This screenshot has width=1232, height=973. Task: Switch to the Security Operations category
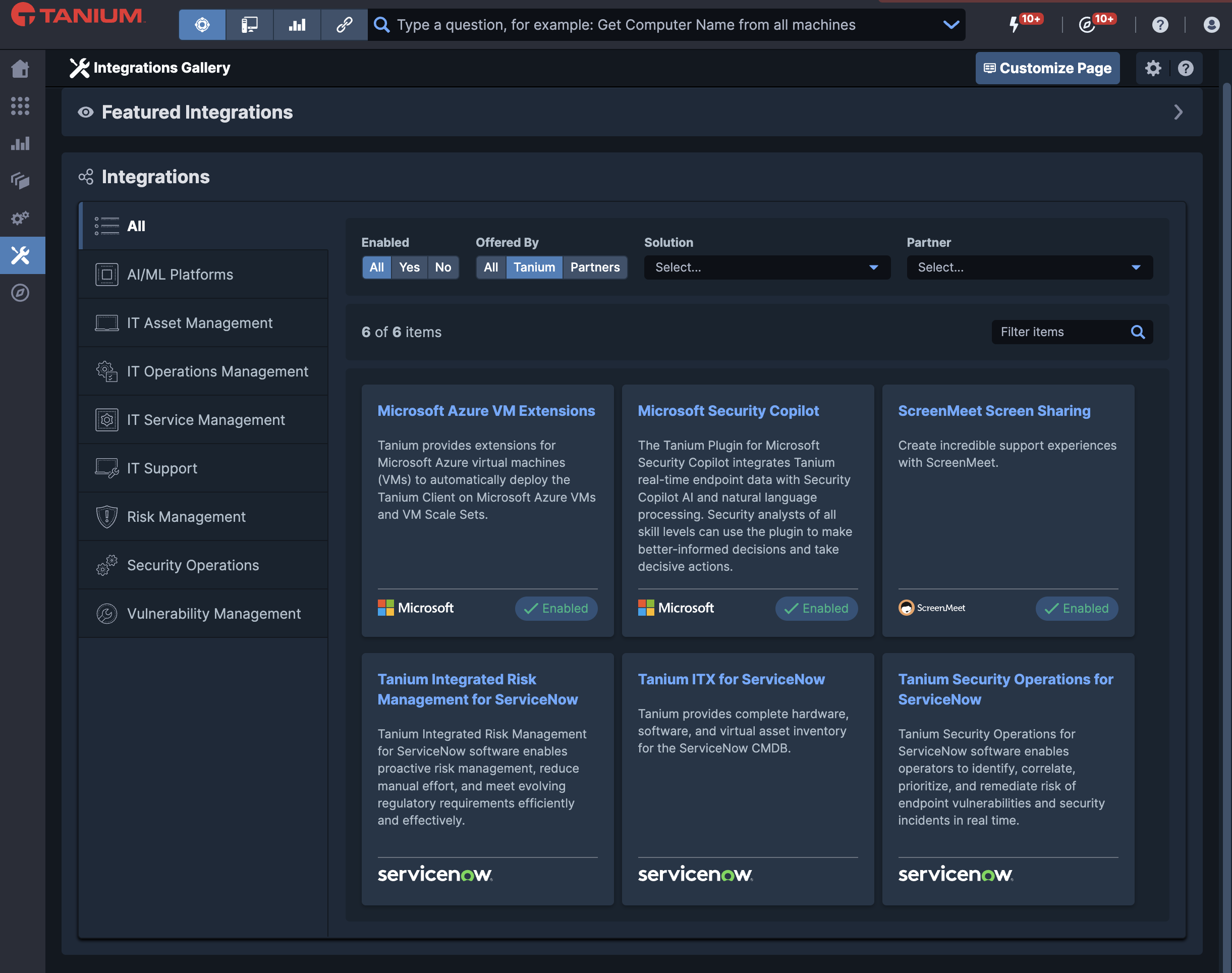coord(193,565)
